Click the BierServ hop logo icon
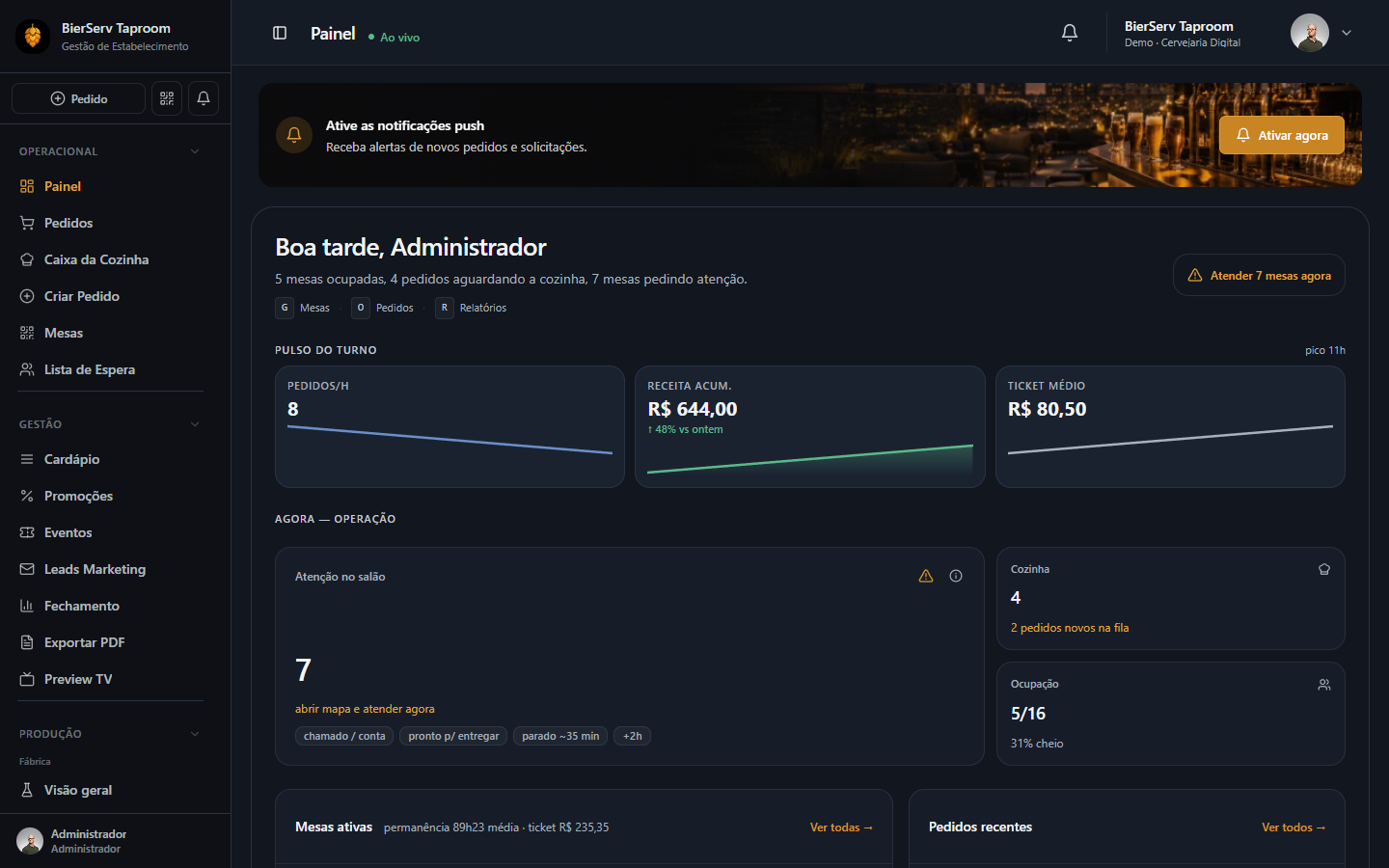The width and height of the screenshot is (1389, 868). (x=33, y=37)
